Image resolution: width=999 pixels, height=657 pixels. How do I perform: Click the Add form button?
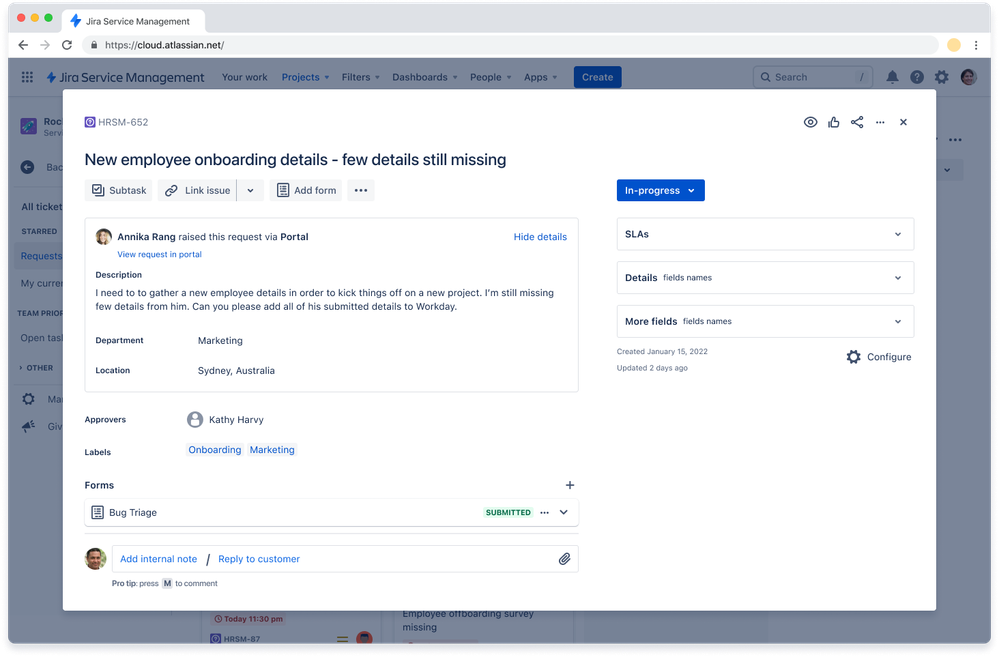coord(306,191)
